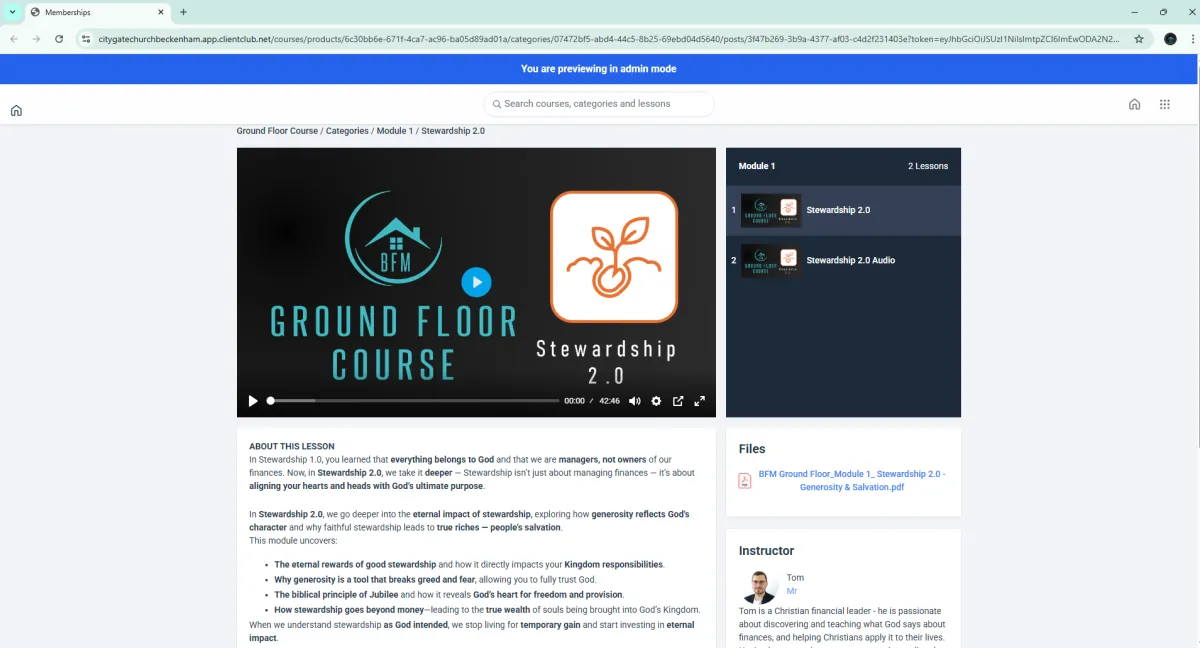The height and width of the screenshot is (648, 1200).
Task: Open the apps grid menu icon
Action: (1164, 104)
